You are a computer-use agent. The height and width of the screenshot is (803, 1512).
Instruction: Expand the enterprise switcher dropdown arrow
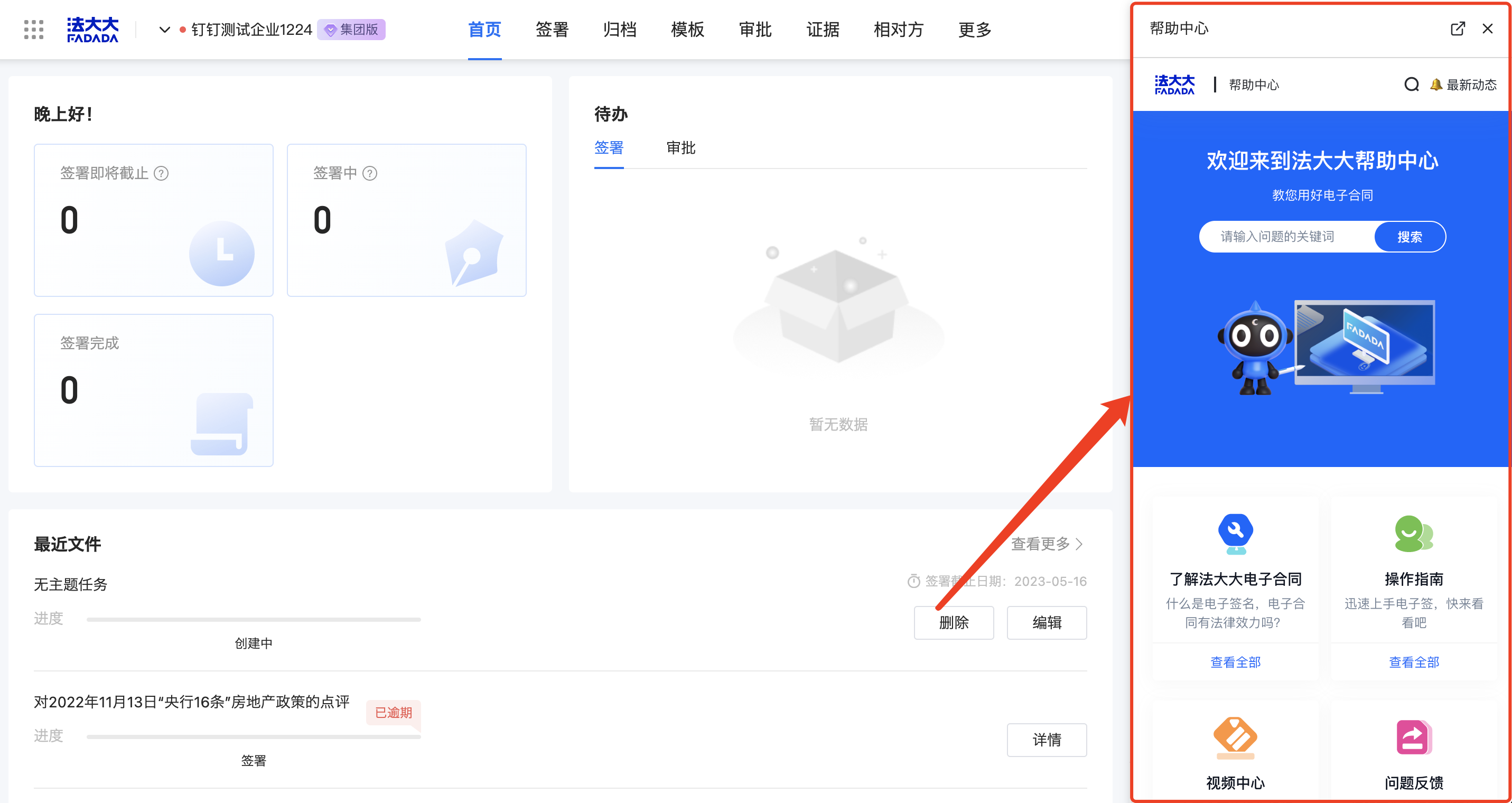(165, 30)
